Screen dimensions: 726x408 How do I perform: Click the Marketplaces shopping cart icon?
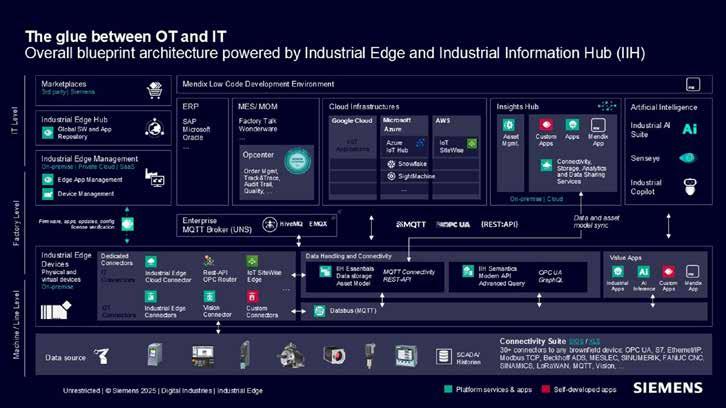[155, 90]
